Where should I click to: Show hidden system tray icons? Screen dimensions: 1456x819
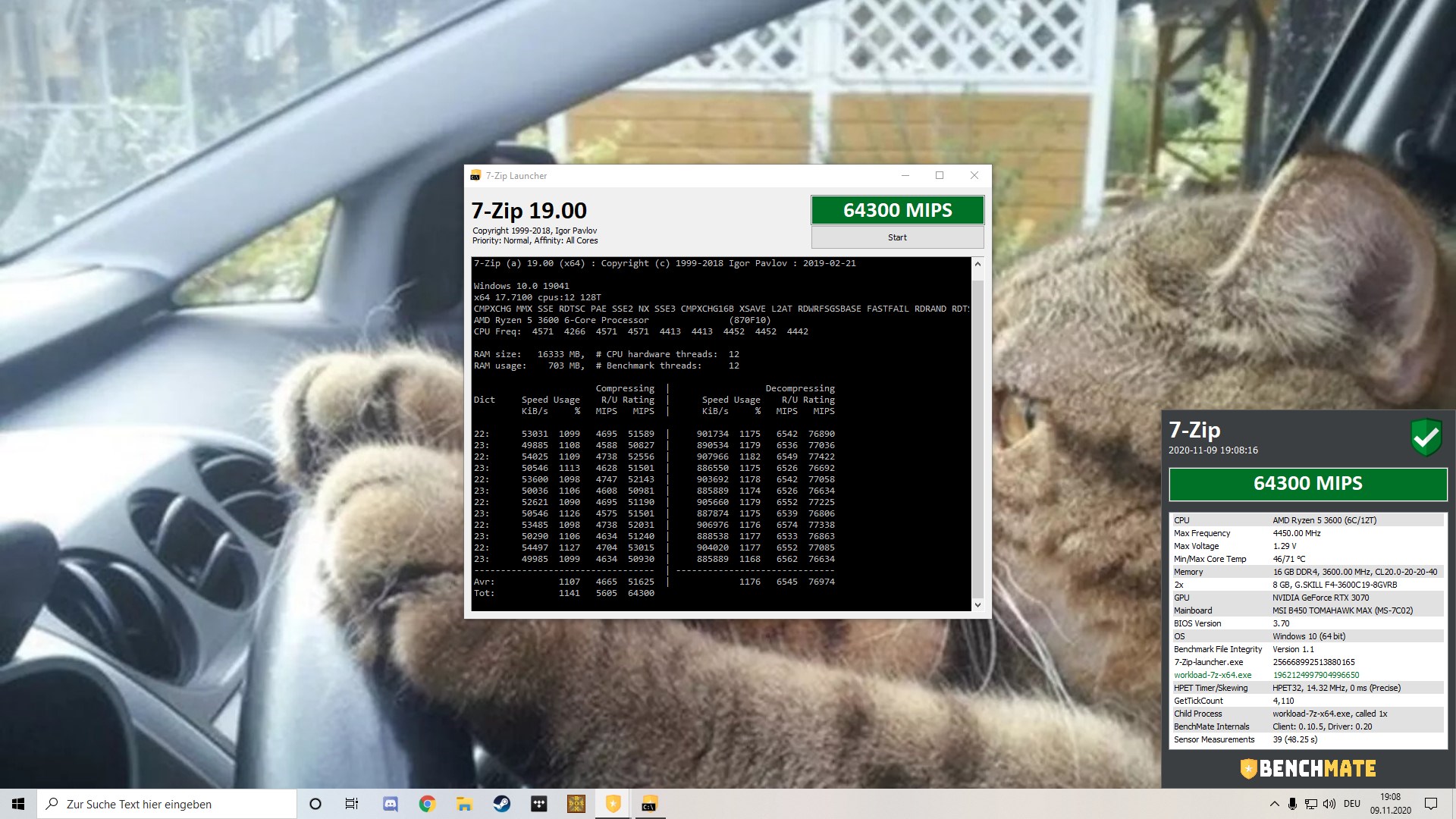tap(1274, 804)
